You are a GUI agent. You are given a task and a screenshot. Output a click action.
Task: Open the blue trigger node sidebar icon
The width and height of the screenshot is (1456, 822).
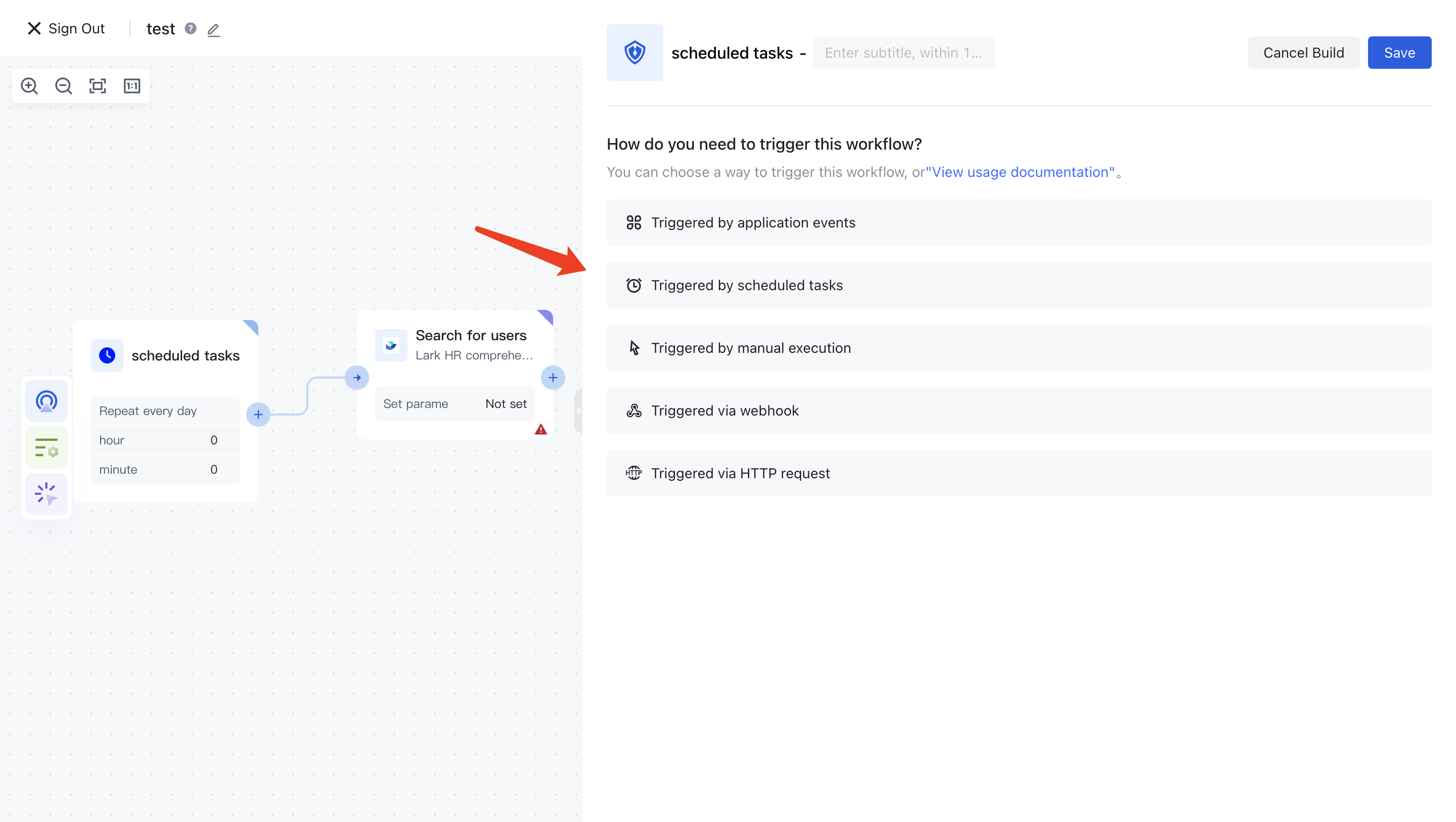(x=47, y=401)
